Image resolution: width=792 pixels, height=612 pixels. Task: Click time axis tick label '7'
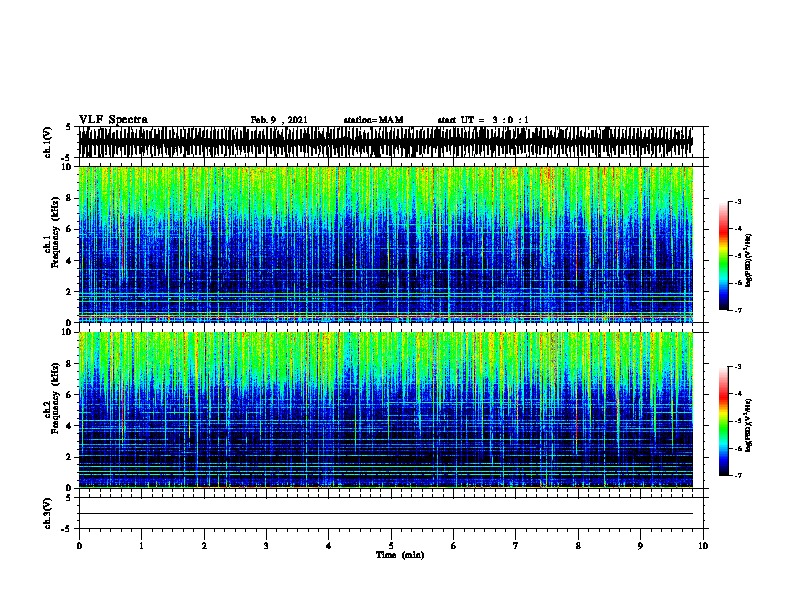point(516,546)
